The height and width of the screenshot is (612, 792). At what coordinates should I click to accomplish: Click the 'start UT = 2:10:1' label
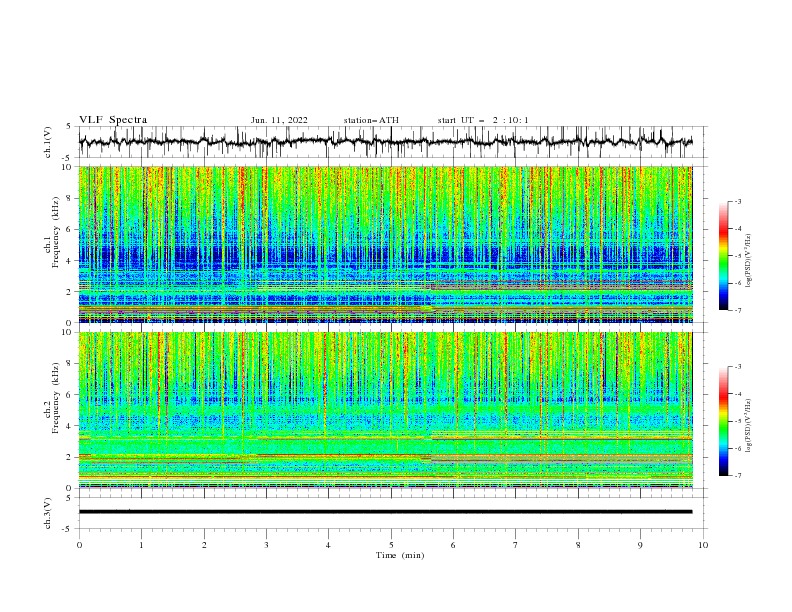(483, 120)
